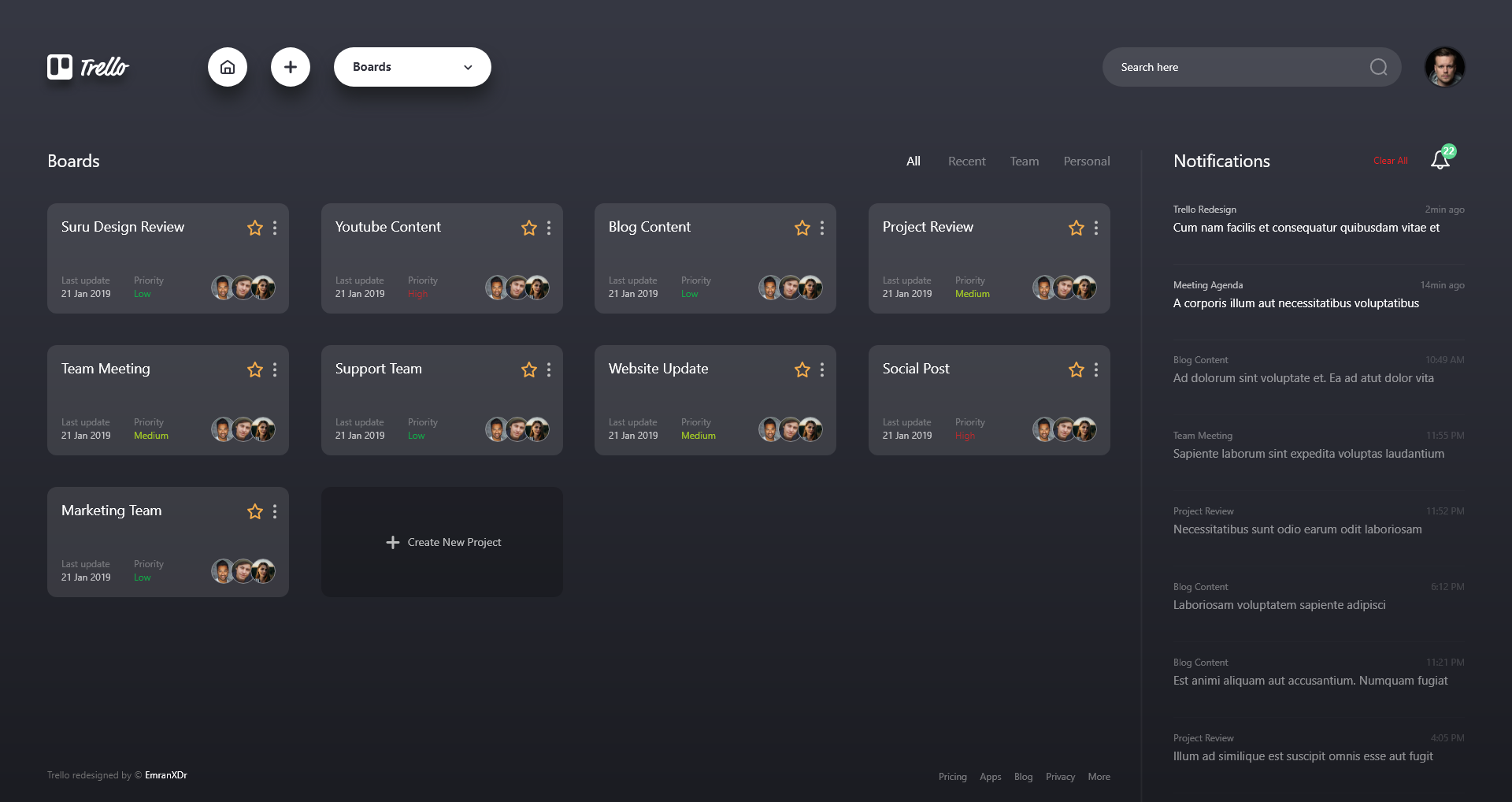This screenshot has width=1512, height=802.
Task: Click the search magnifier icon
Action: point(1378,67)
